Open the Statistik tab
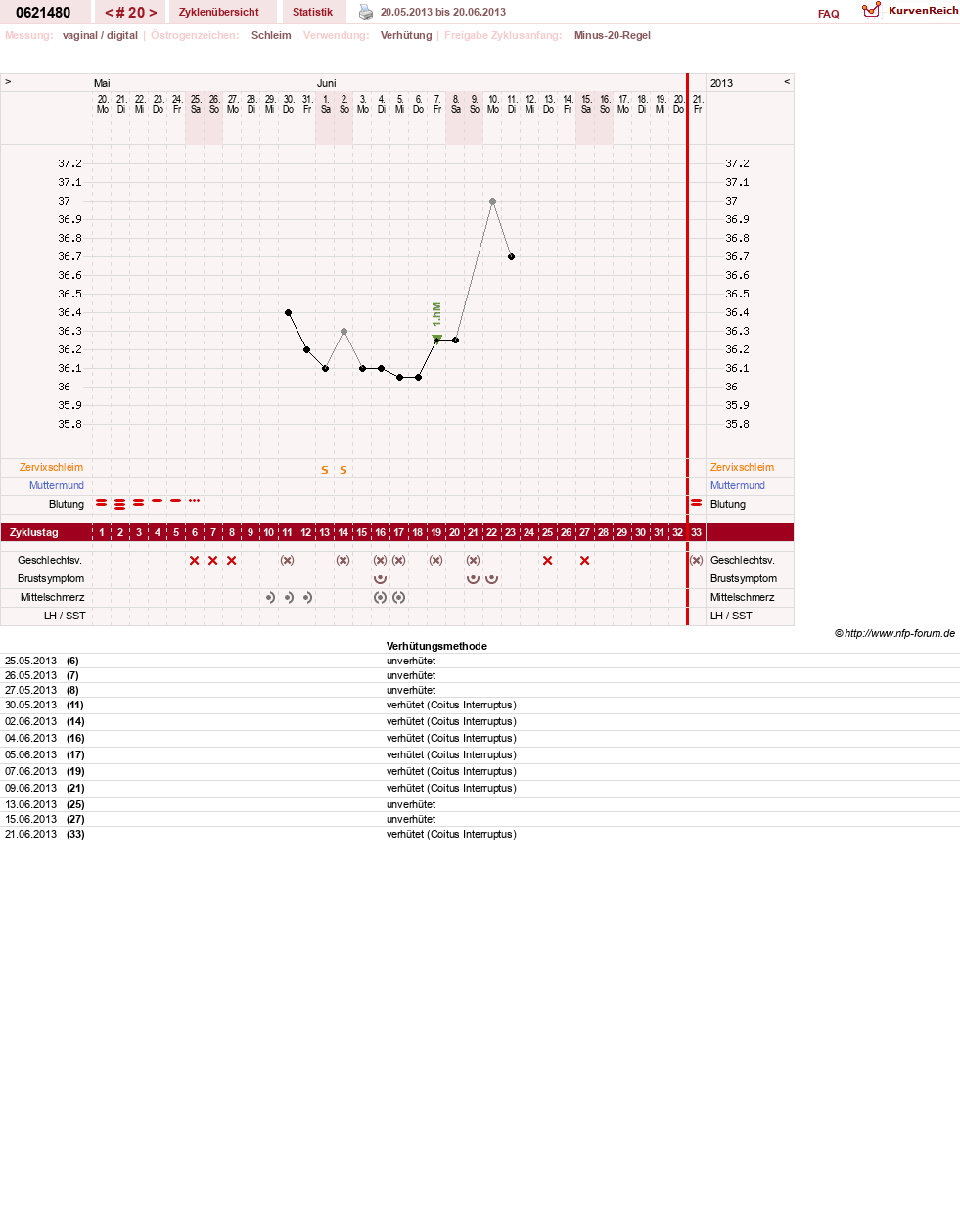The height and width of the screenshot is (1232, 960). (312, 12)
